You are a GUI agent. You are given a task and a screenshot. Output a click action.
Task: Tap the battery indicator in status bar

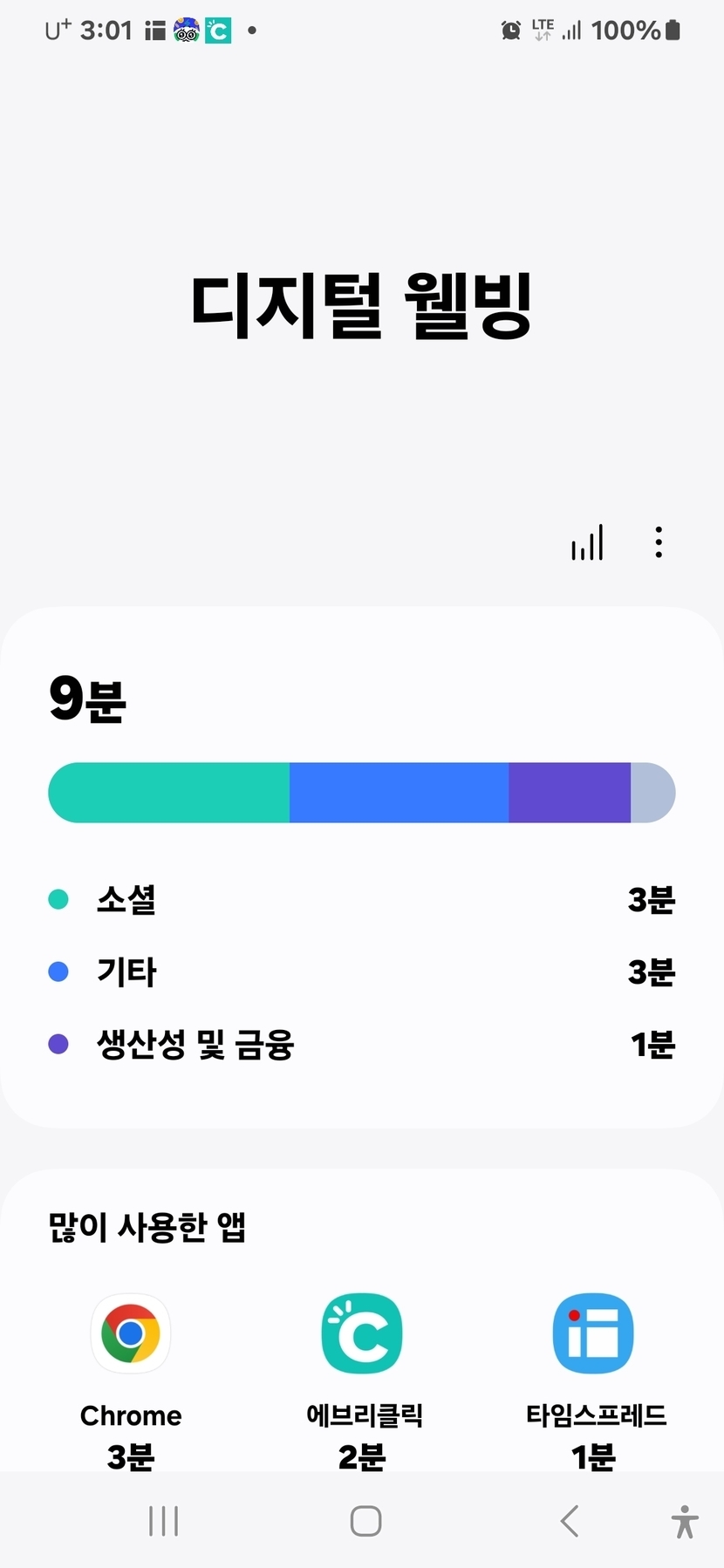pyautogui.click(x=672, y=31)
